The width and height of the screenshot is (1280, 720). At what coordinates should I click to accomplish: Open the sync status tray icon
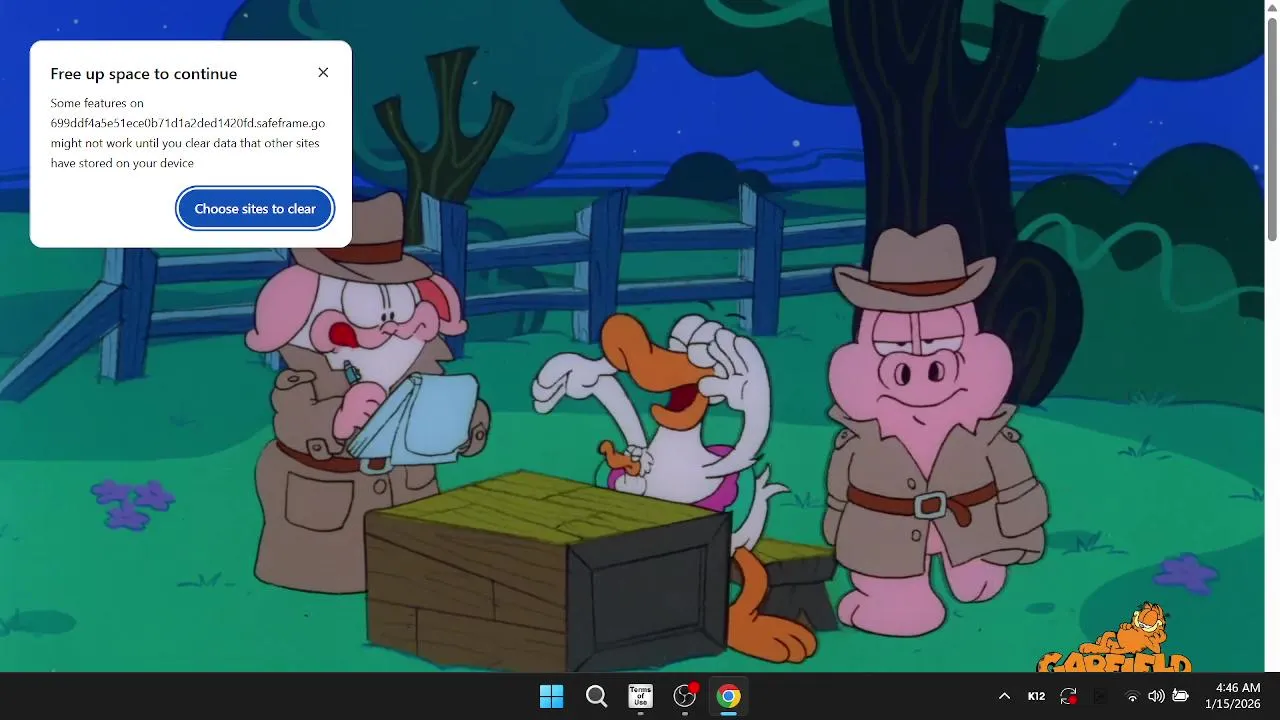(x=1068, y=696)
